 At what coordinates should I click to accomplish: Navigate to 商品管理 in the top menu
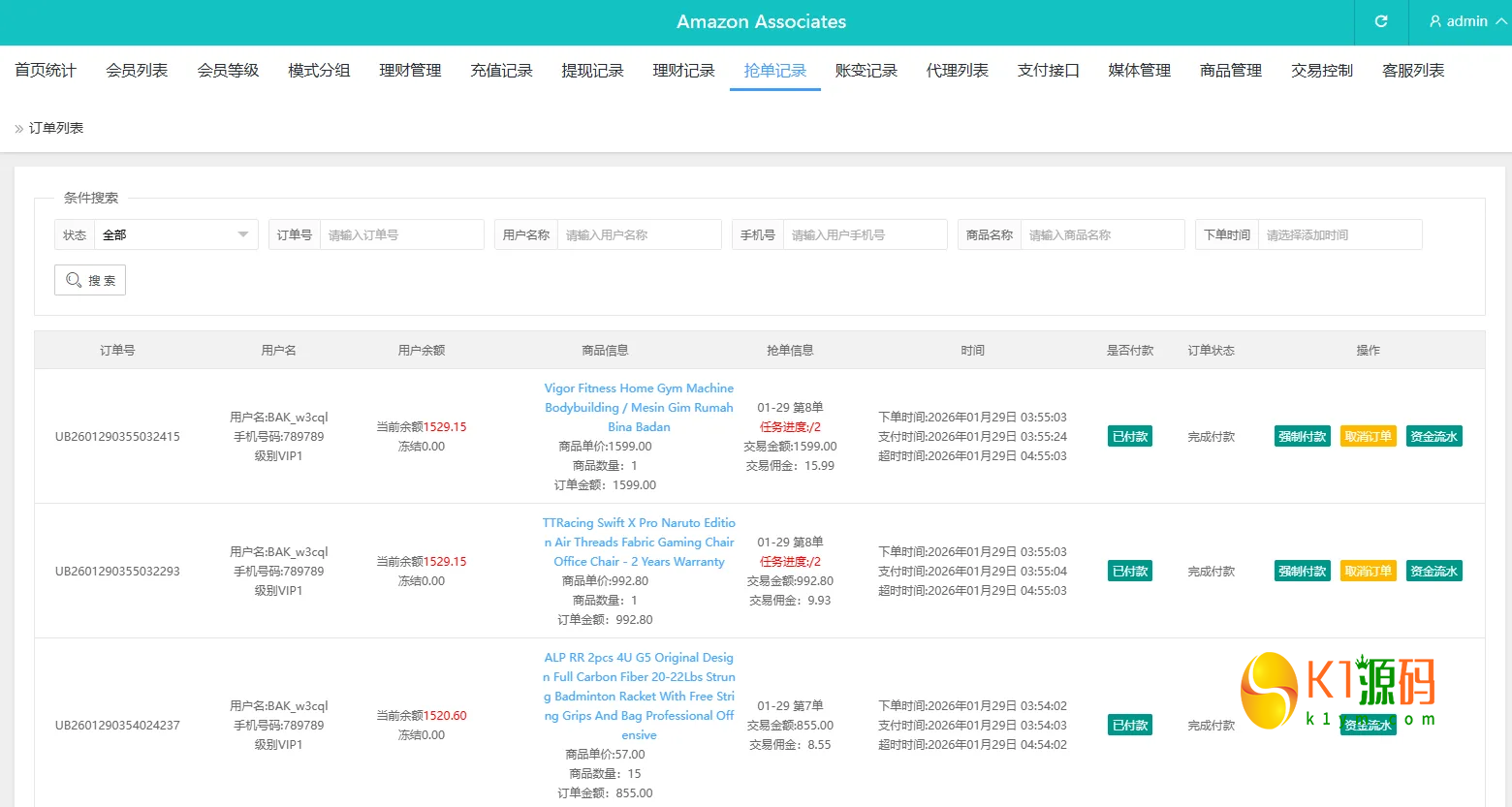[x=1230, y=70]
